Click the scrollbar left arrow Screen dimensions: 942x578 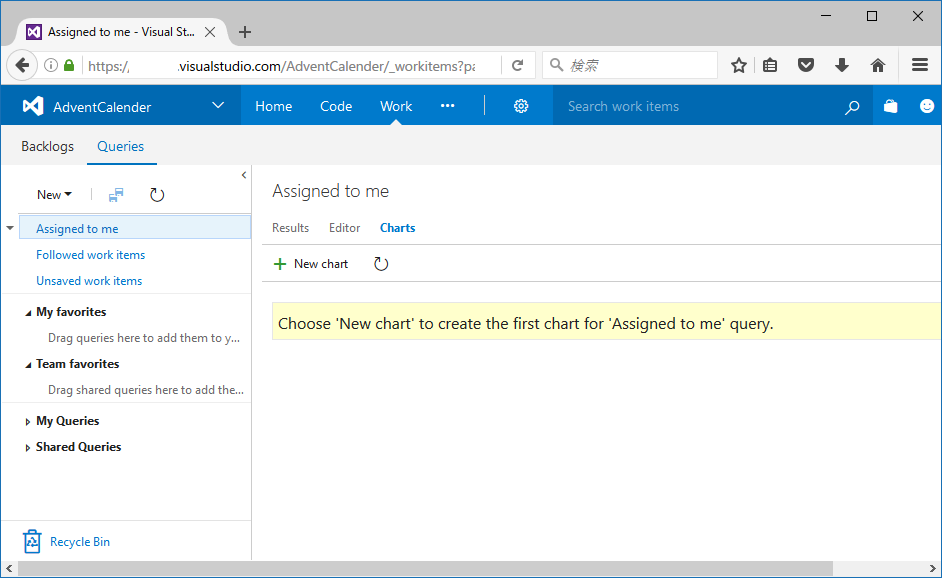point(9,568)
